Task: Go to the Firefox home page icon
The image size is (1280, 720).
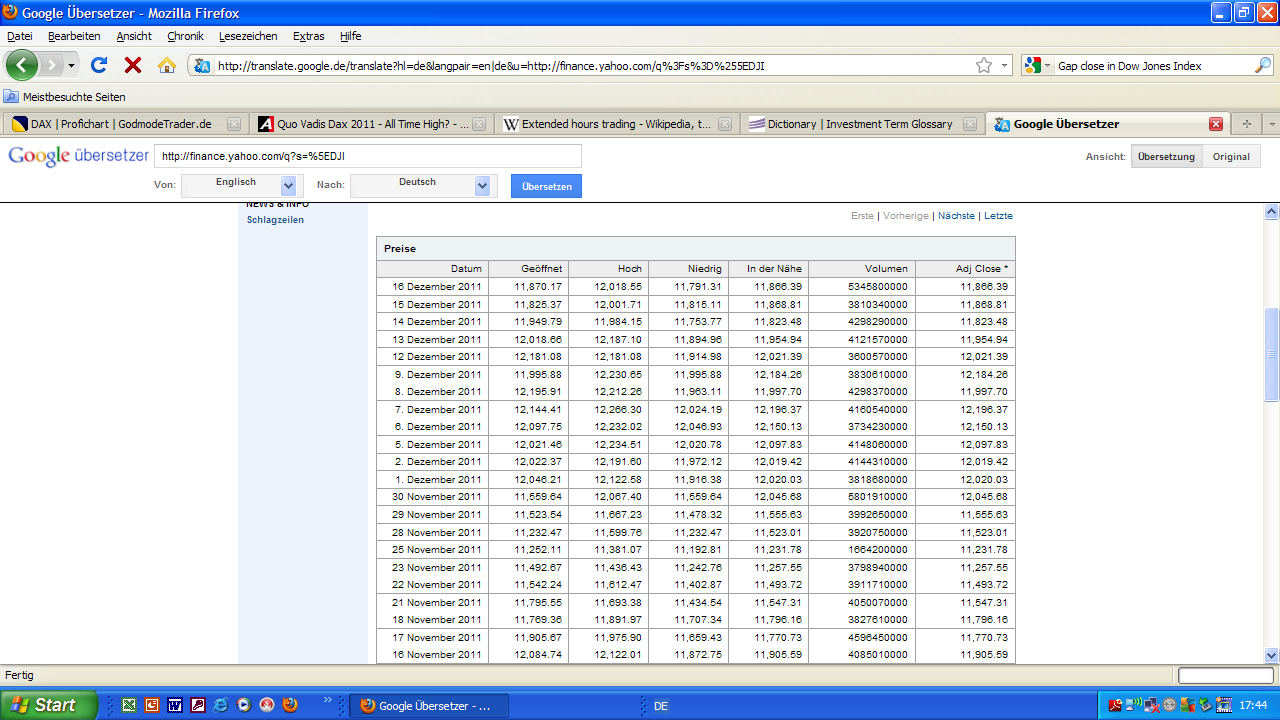Action: click(167, 65)
